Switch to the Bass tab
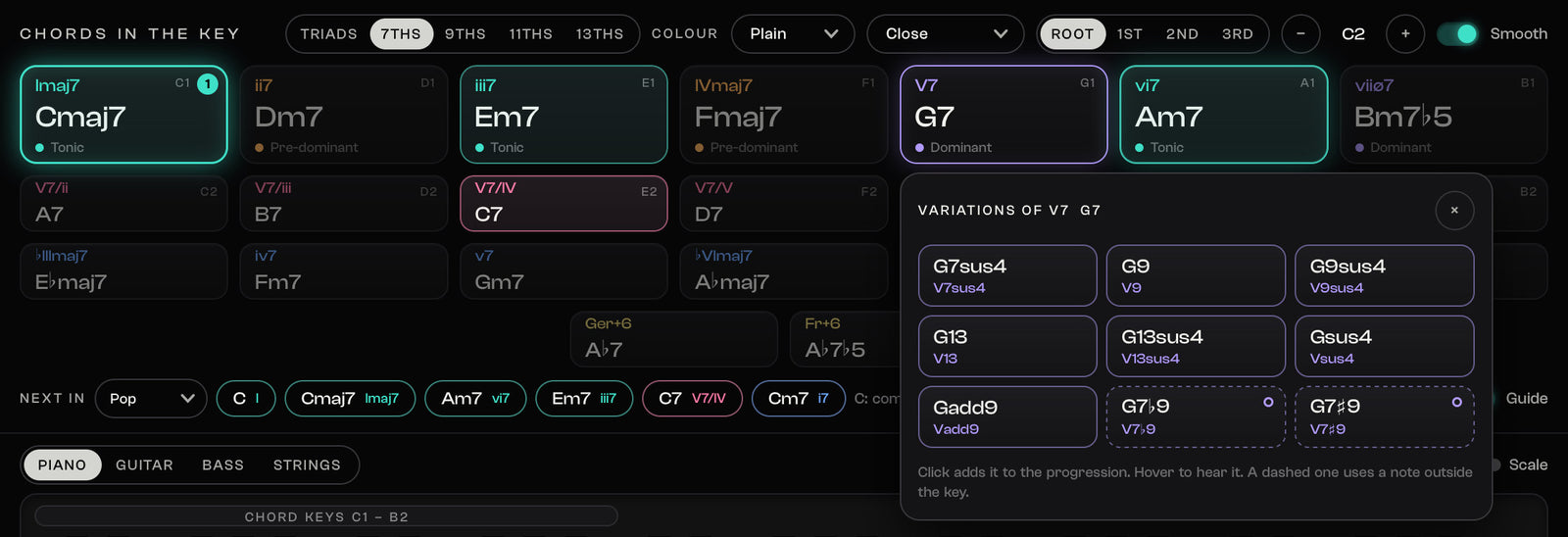The image size is (1568, 537). (x=222, y=464)
